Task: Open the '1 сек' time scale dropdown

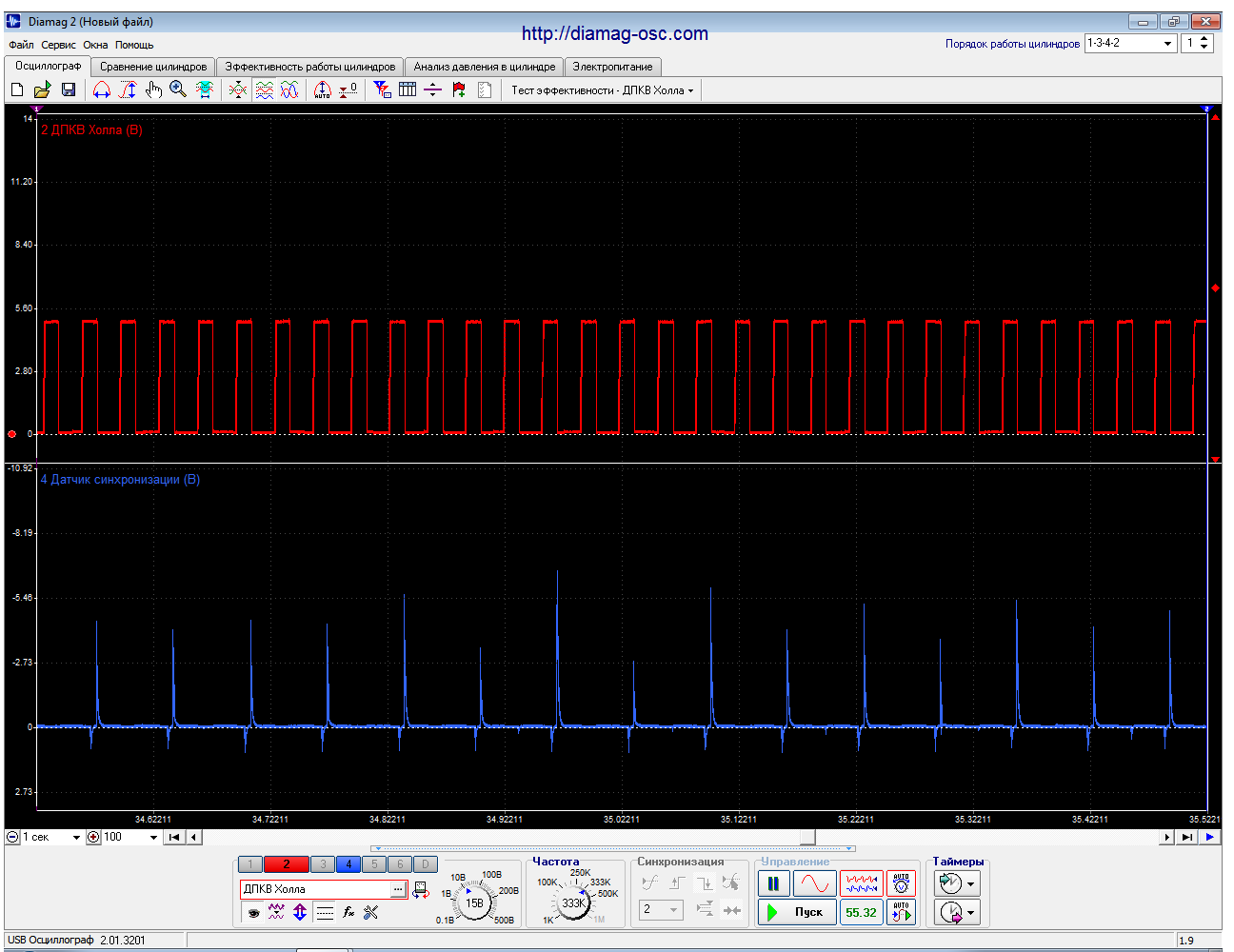Action: tap(51, 837)
